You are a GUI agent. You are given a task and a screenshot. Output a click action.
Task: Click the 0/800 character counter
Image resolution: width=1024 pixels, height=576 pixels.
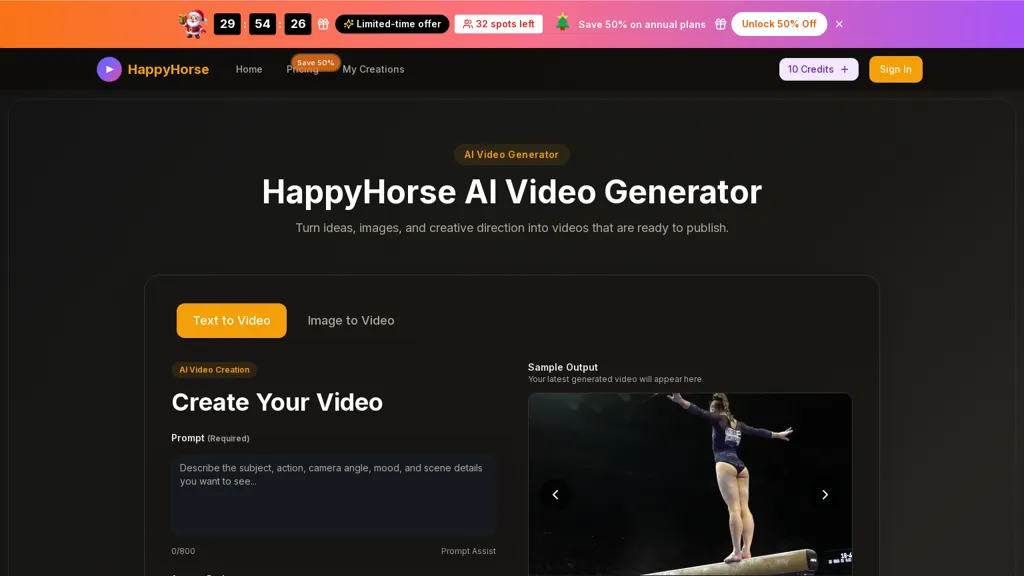[x=183, y=551]
